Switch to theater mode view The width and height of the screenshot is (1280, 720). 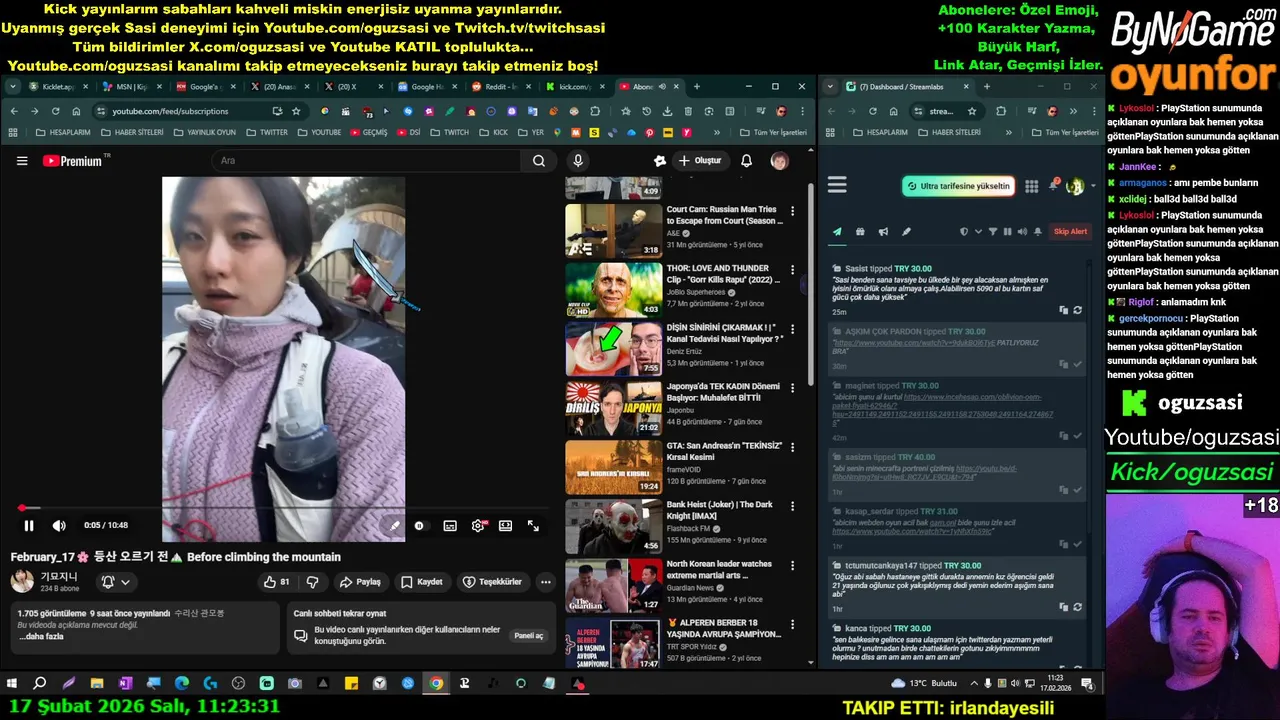pyautogui.click(x=506, y=526)
